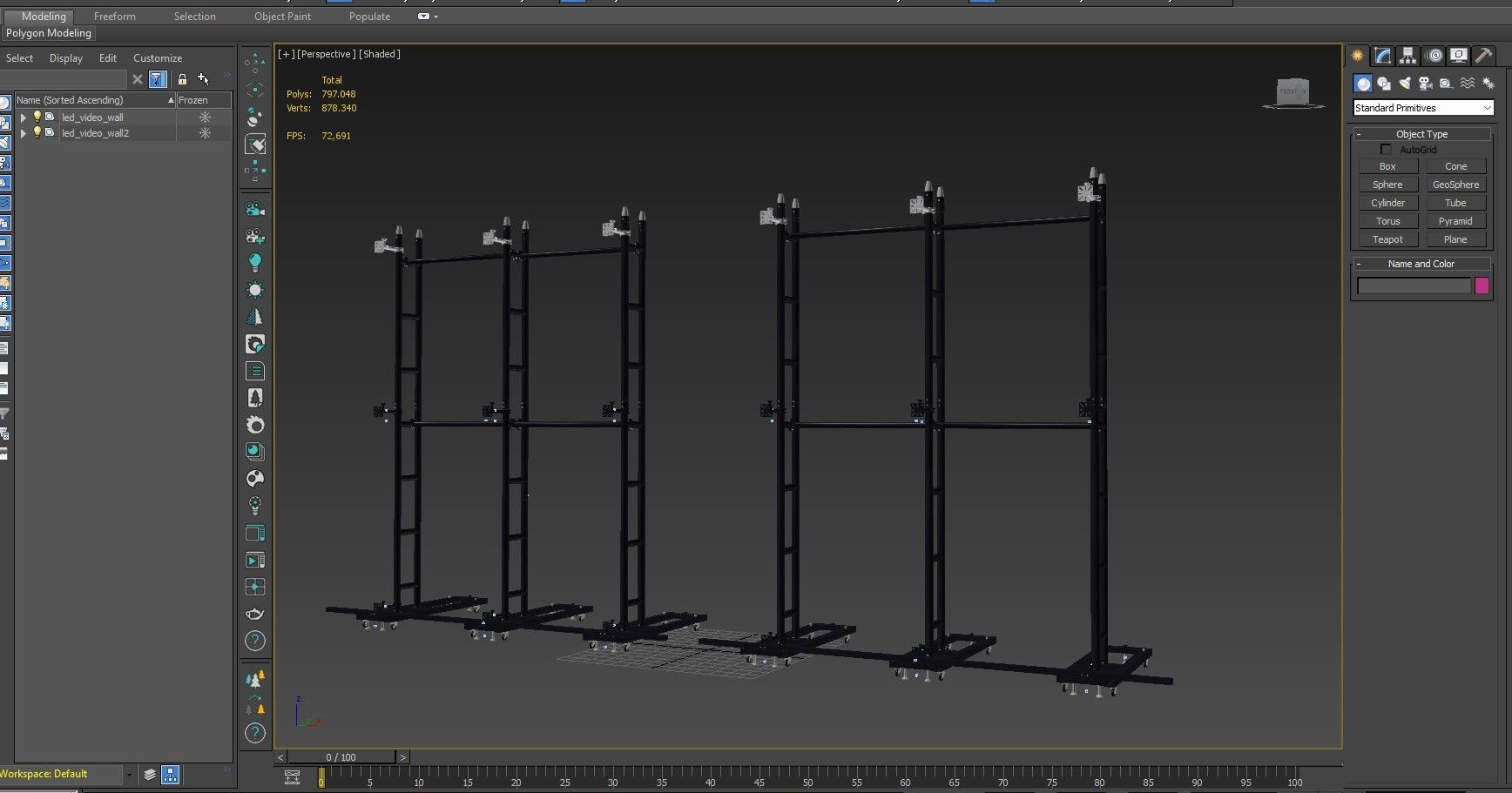Switch to the Populate ribbon tab
The height and width of the screenshot is (793, 1512).
coord(369,17)
